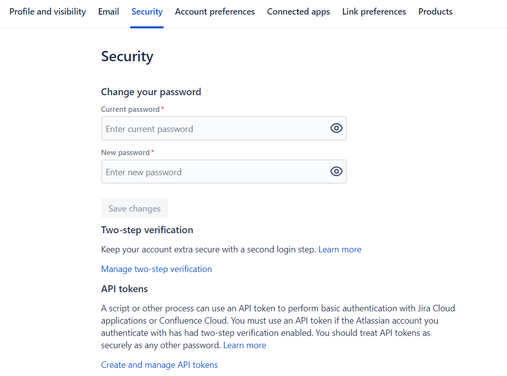
Task: Reveal new password with eye icon
Action: click(x=336, y=171)
